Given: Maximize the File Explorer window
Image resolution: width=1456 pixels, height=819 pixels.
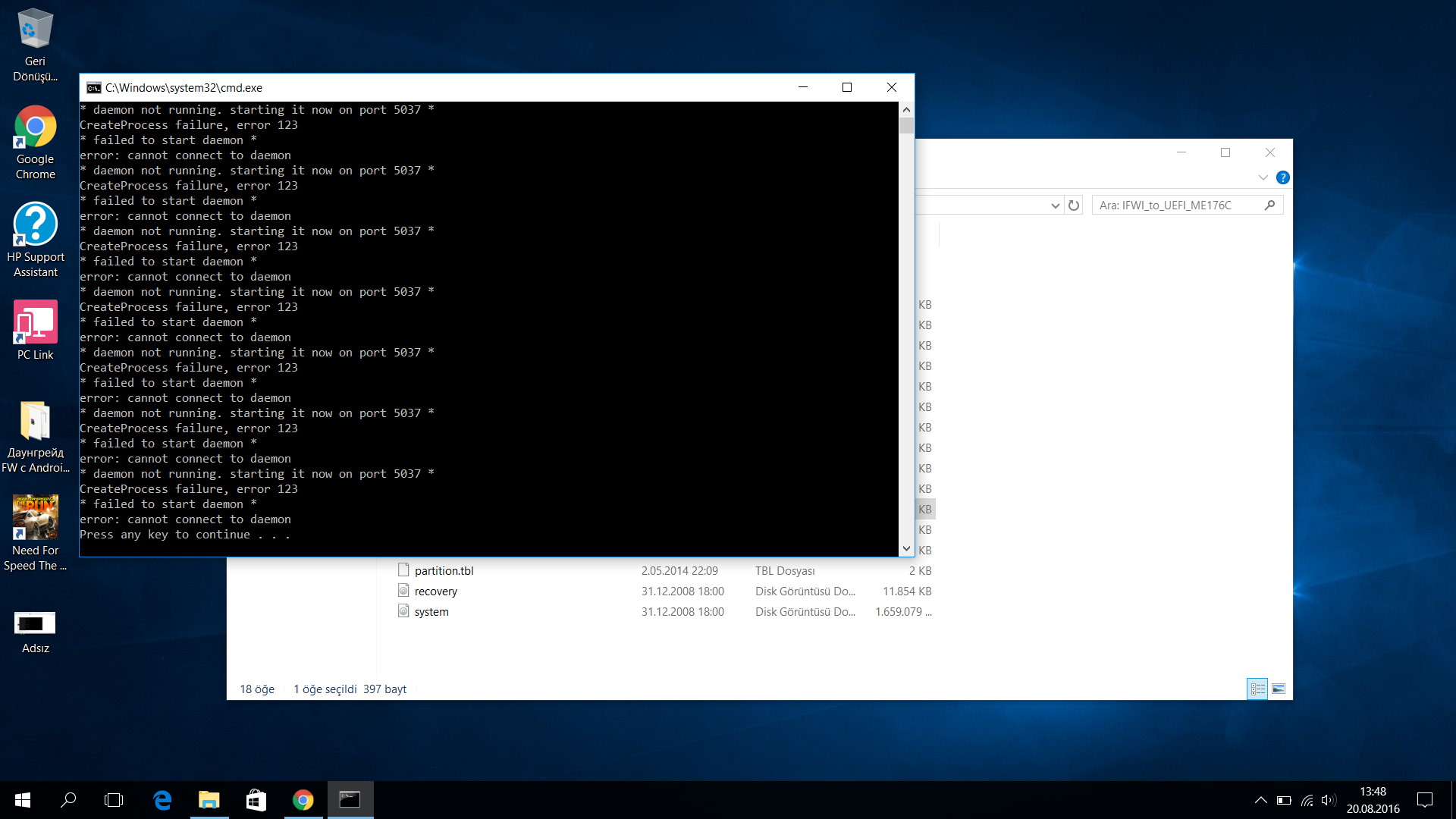Looking at the screenshot, I should [x=1225, y=152].
